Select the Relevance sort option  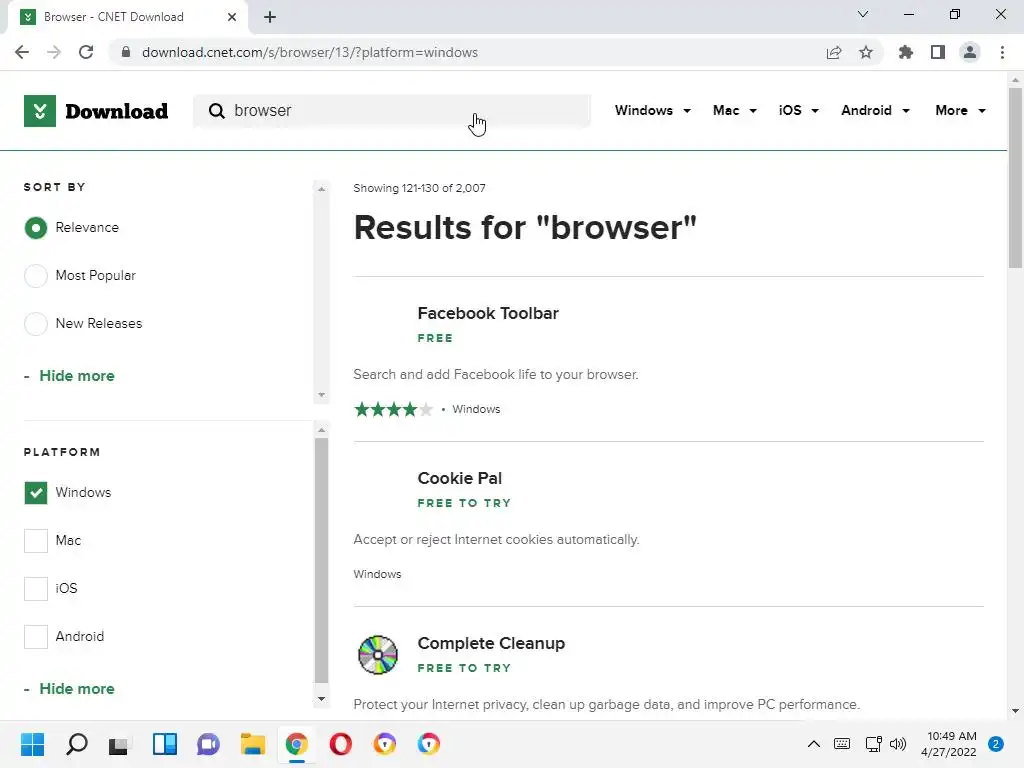36,228
